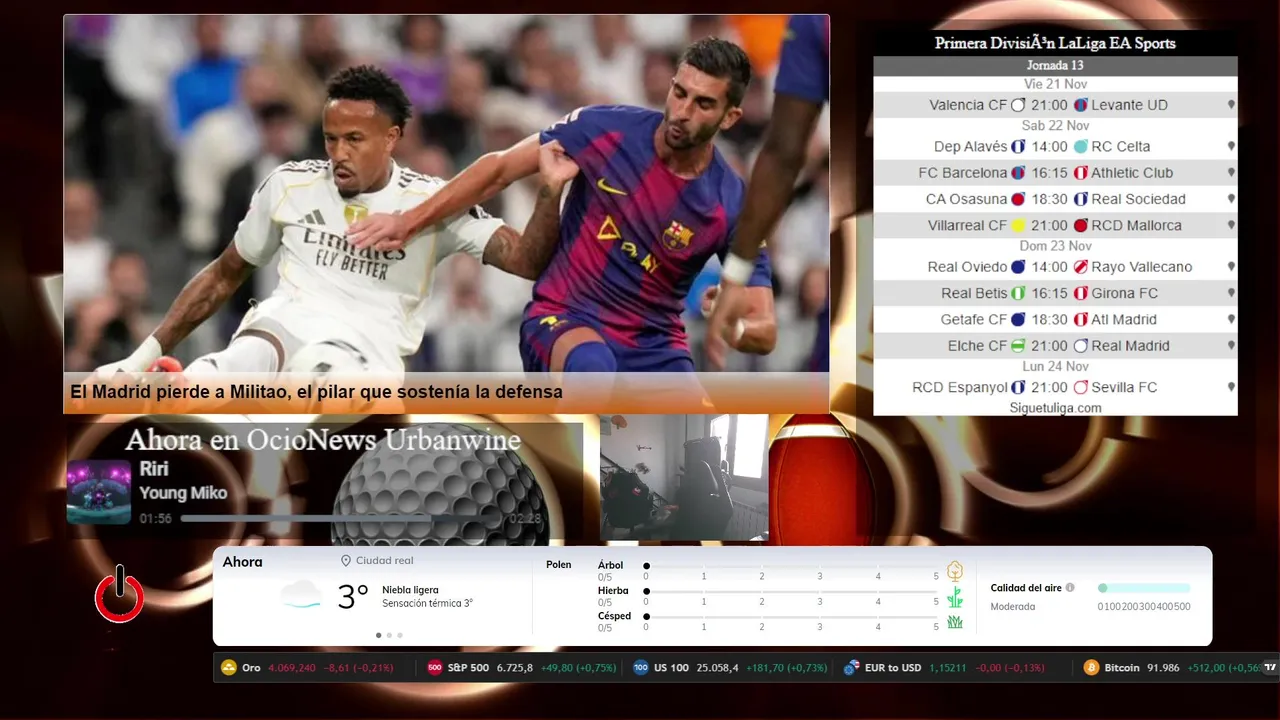Image resolution: width=1280 pixels, height=720 pixels.
Task: Open the Siguetuliga.com link
Action: click(x=1055, y=408)
